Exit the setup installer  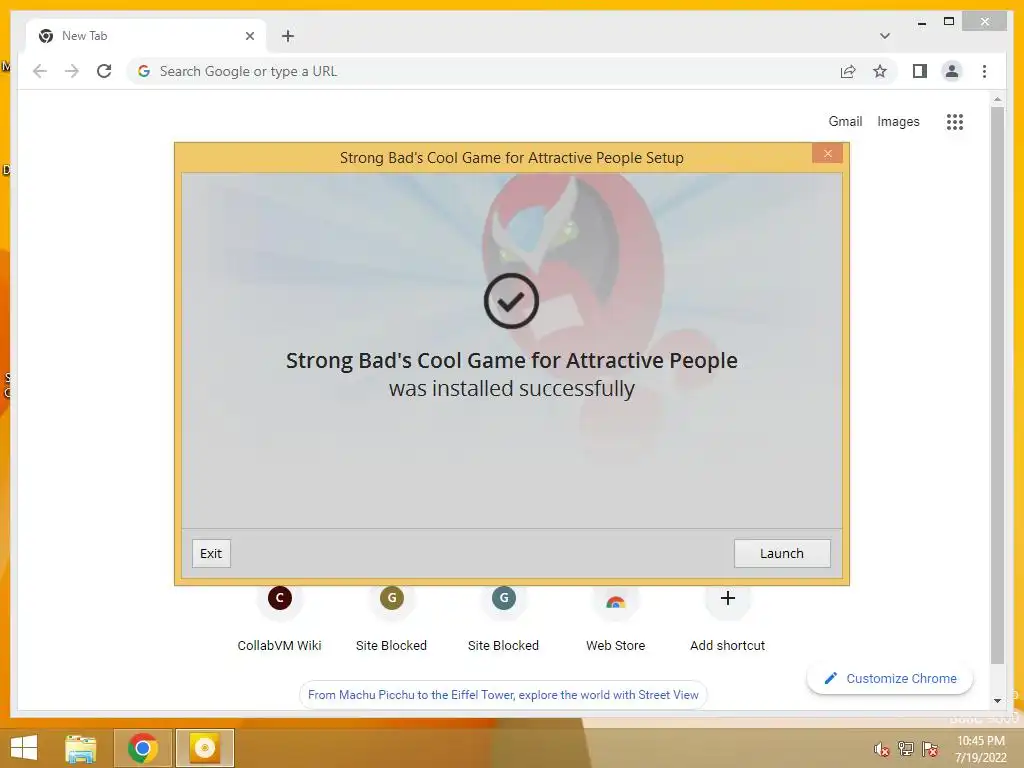211,553
